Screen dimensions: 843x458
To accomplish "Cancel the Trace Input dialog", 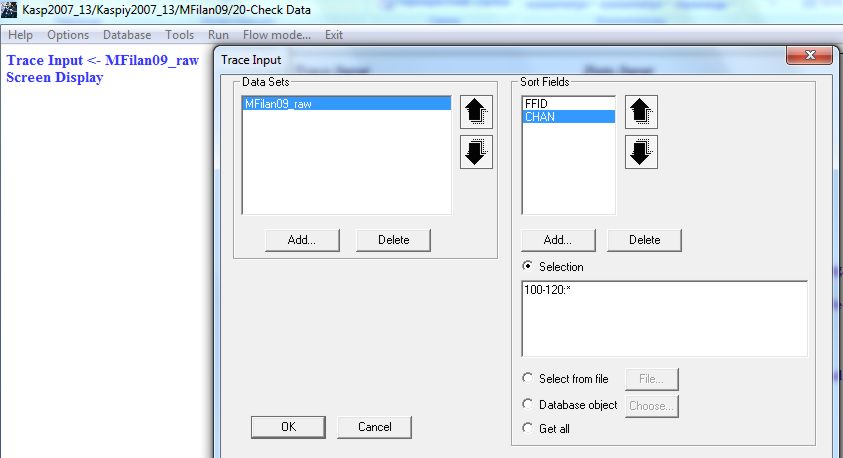I will point(374,427).
